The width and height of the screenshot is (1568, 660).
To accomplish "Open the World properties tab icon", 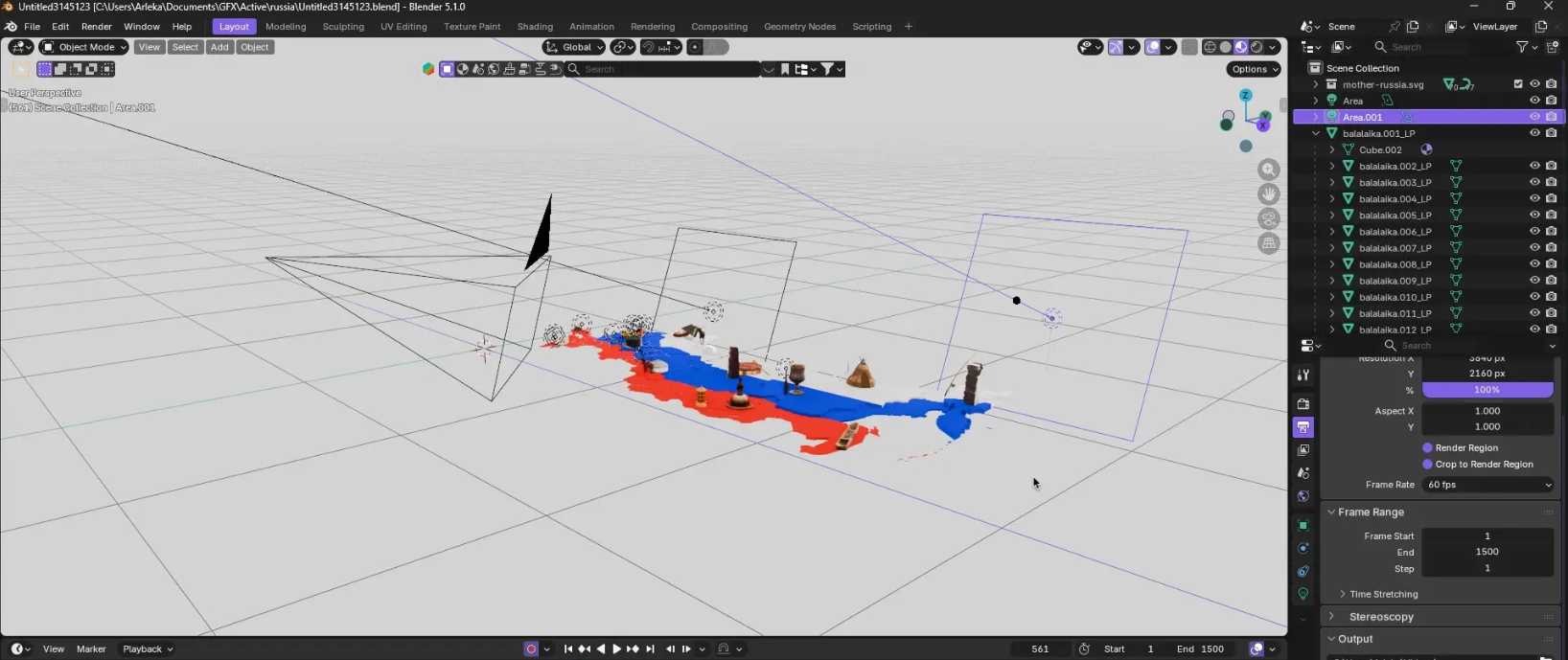I will click(1303, 496).
